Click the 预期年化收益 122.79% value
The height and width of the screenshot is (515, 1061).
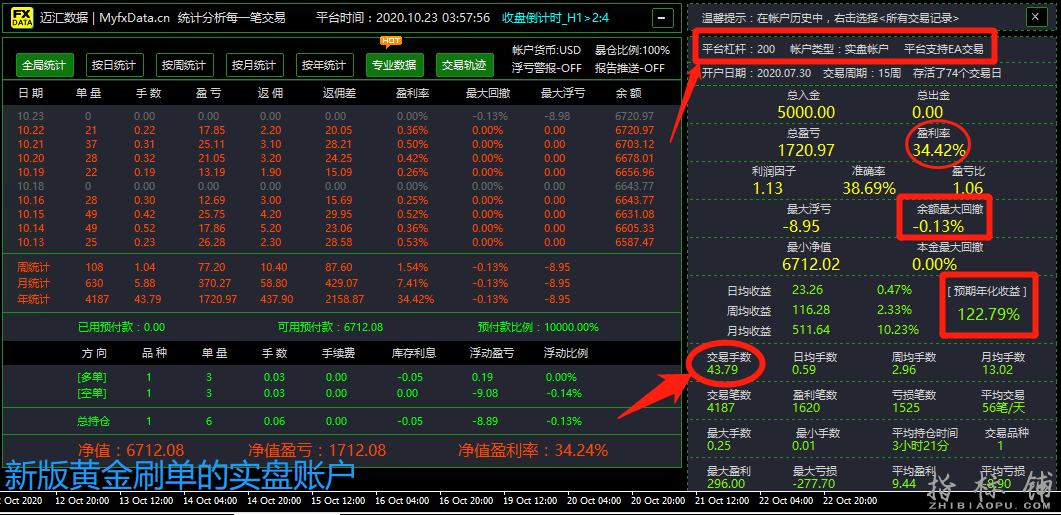click(x=990, y=314)
